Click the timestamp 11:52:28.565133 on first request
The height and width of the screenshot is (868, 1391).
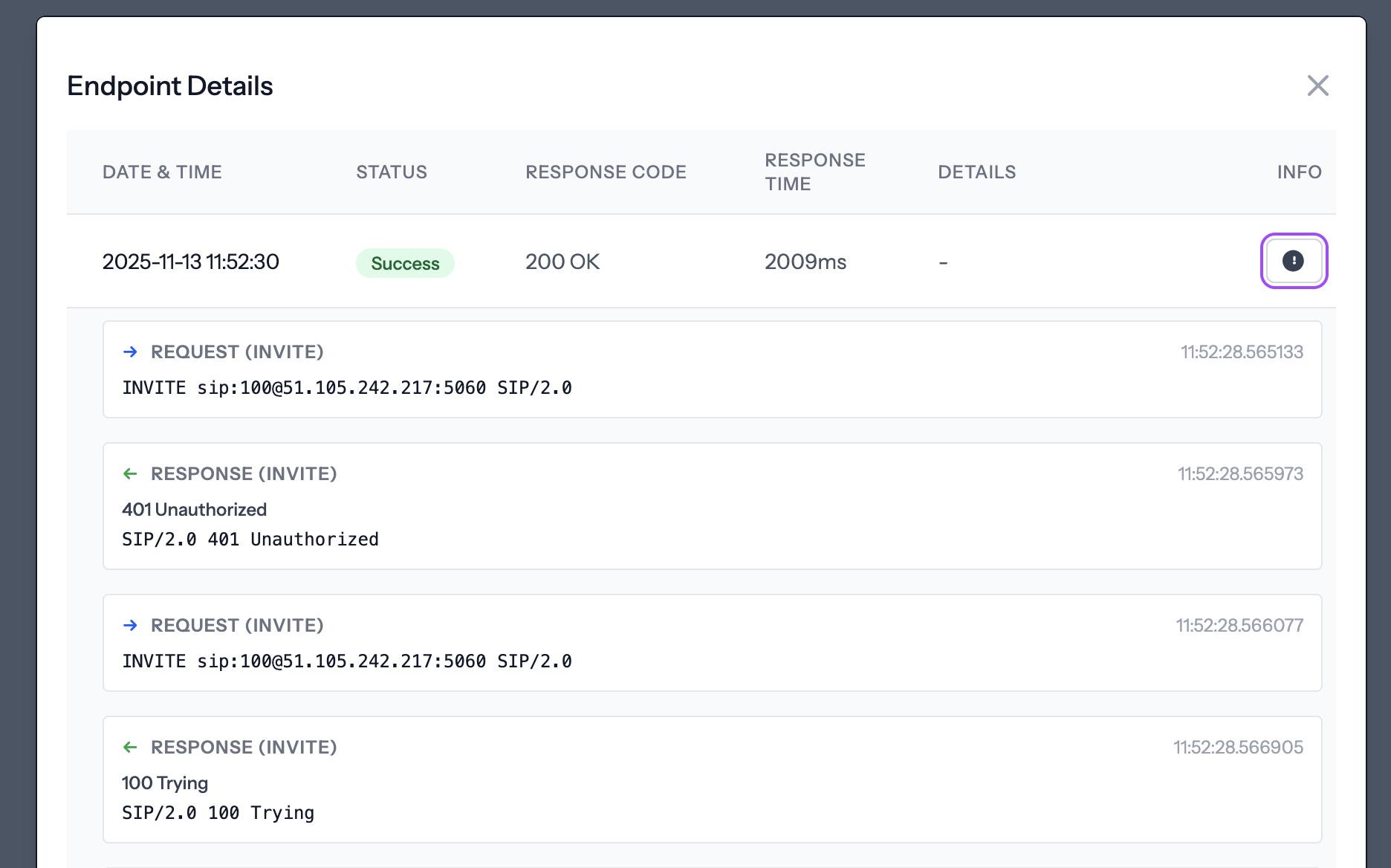(x=1242, y=352)
